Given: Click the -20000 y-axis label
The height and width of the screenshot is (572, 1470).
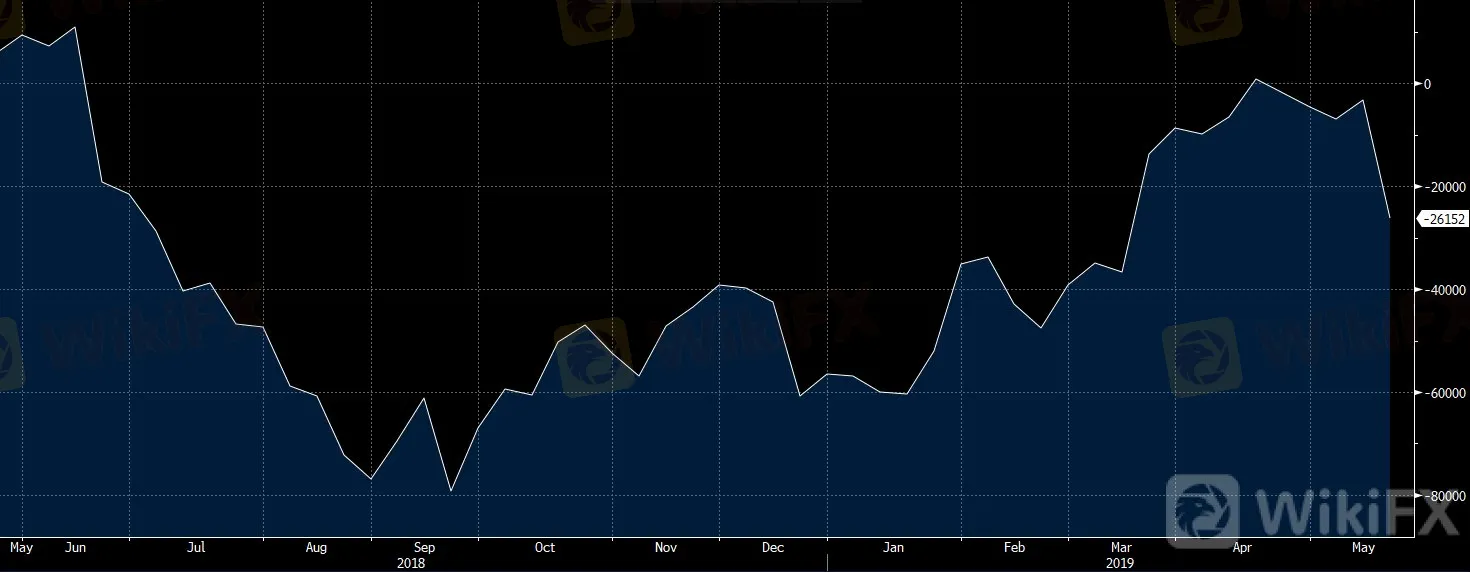Looking at the screenshot, I should tap(1441, 187).
